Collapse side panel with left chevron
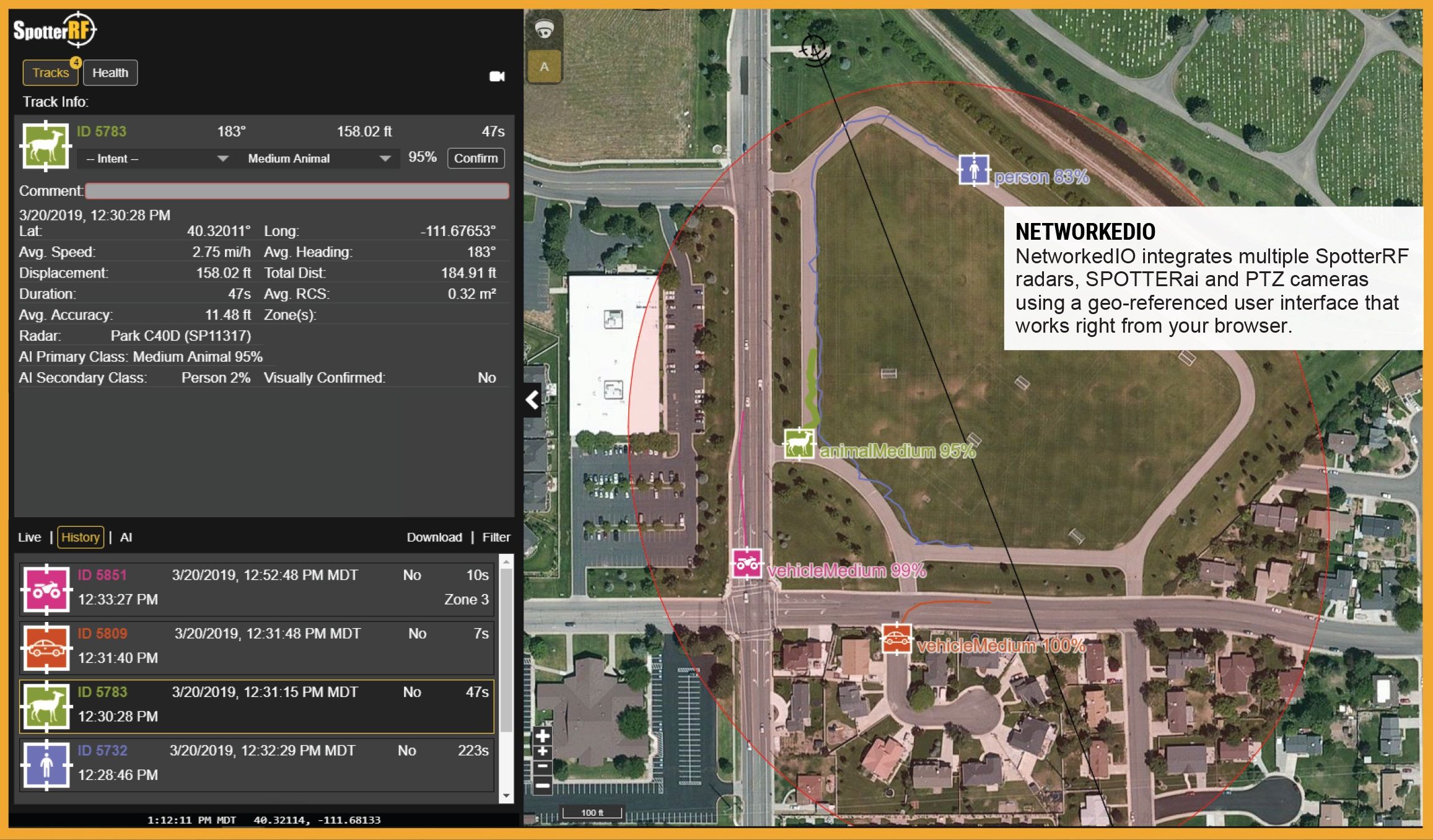This screenshot has height=840, width=1433. click(x=532, y=400)
